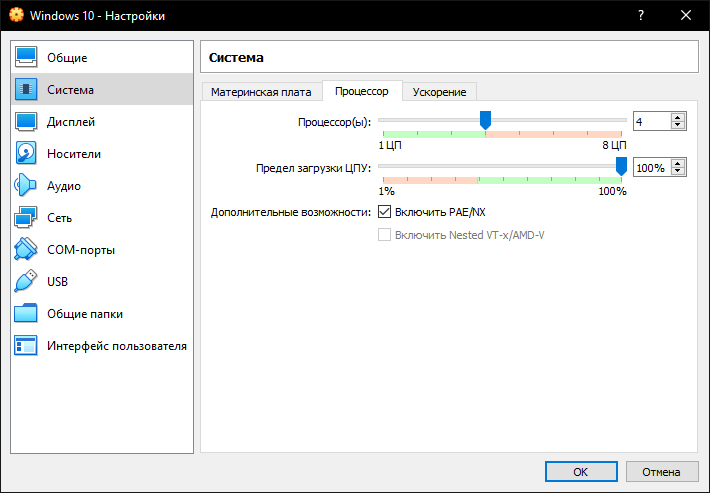Image resolution: width=710 pixels, height=493 pixels.
Task: Confirm settings with the OK button
Action: click(581, 472)
